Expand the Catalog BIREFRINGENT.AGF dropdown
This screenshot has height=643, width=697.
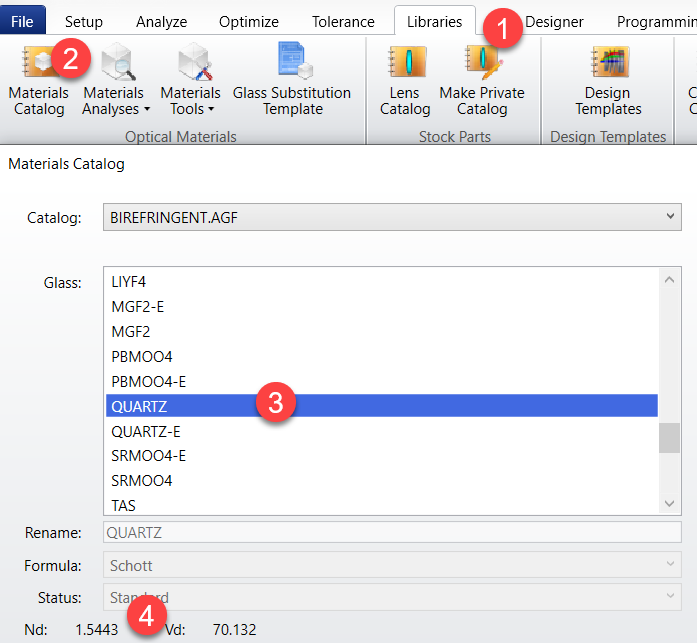392,217
